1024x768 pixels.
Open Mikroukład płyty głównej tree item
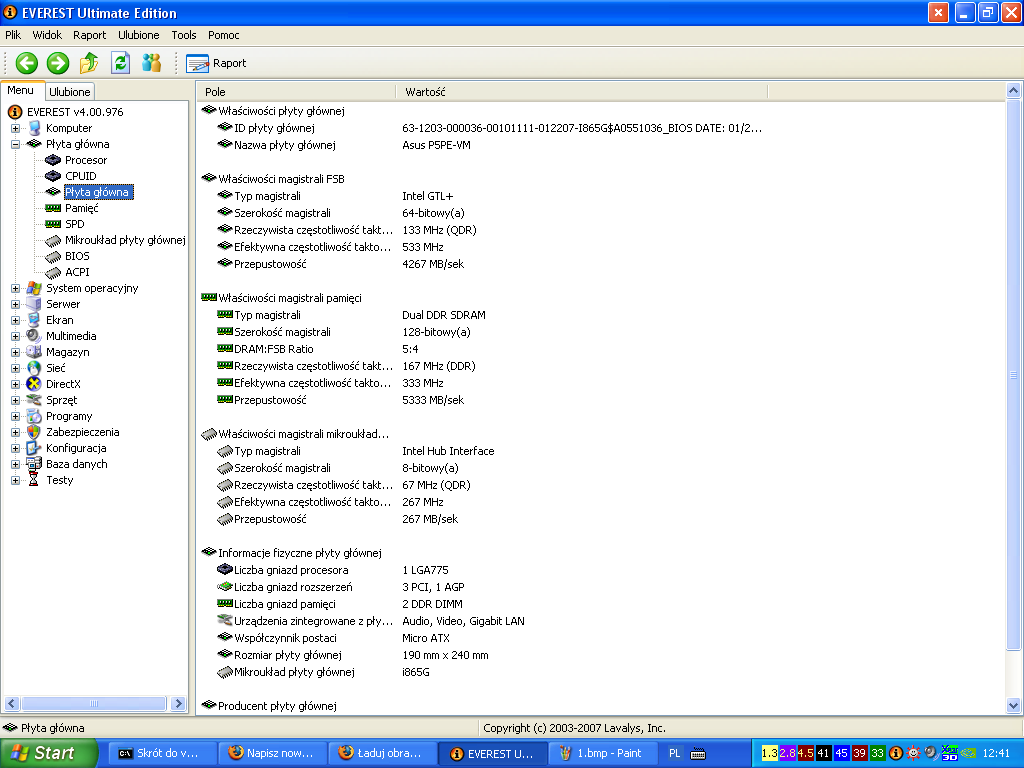125,240
